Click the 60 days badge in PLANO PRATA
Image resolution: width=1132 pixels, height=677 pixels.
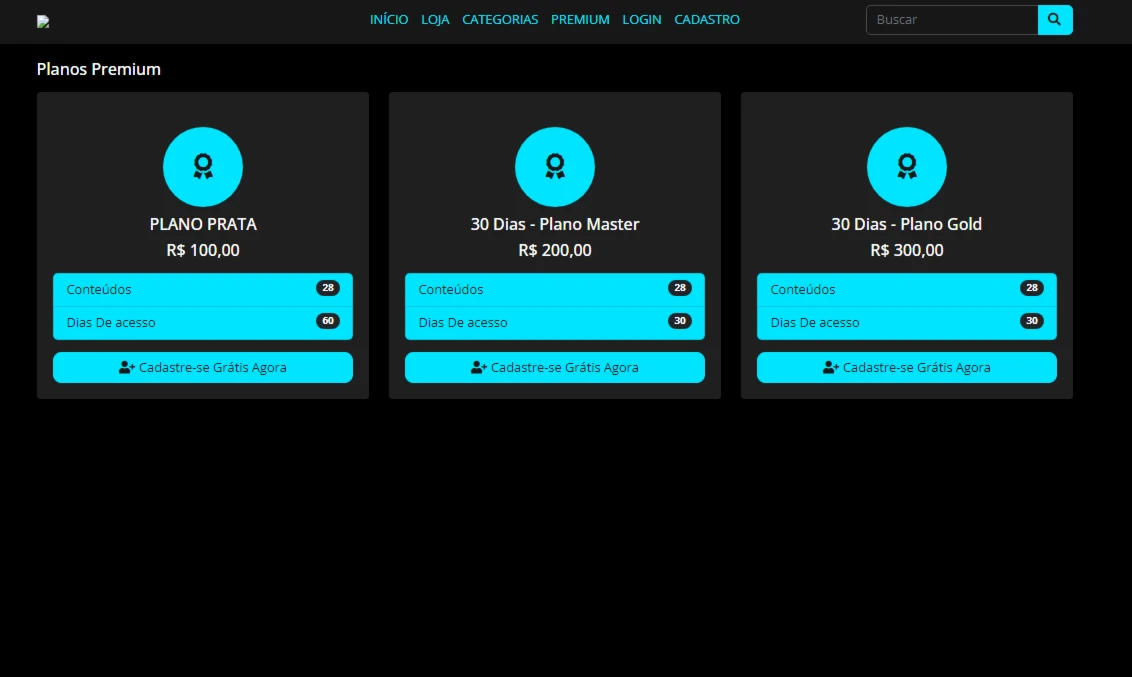(327, 321)
